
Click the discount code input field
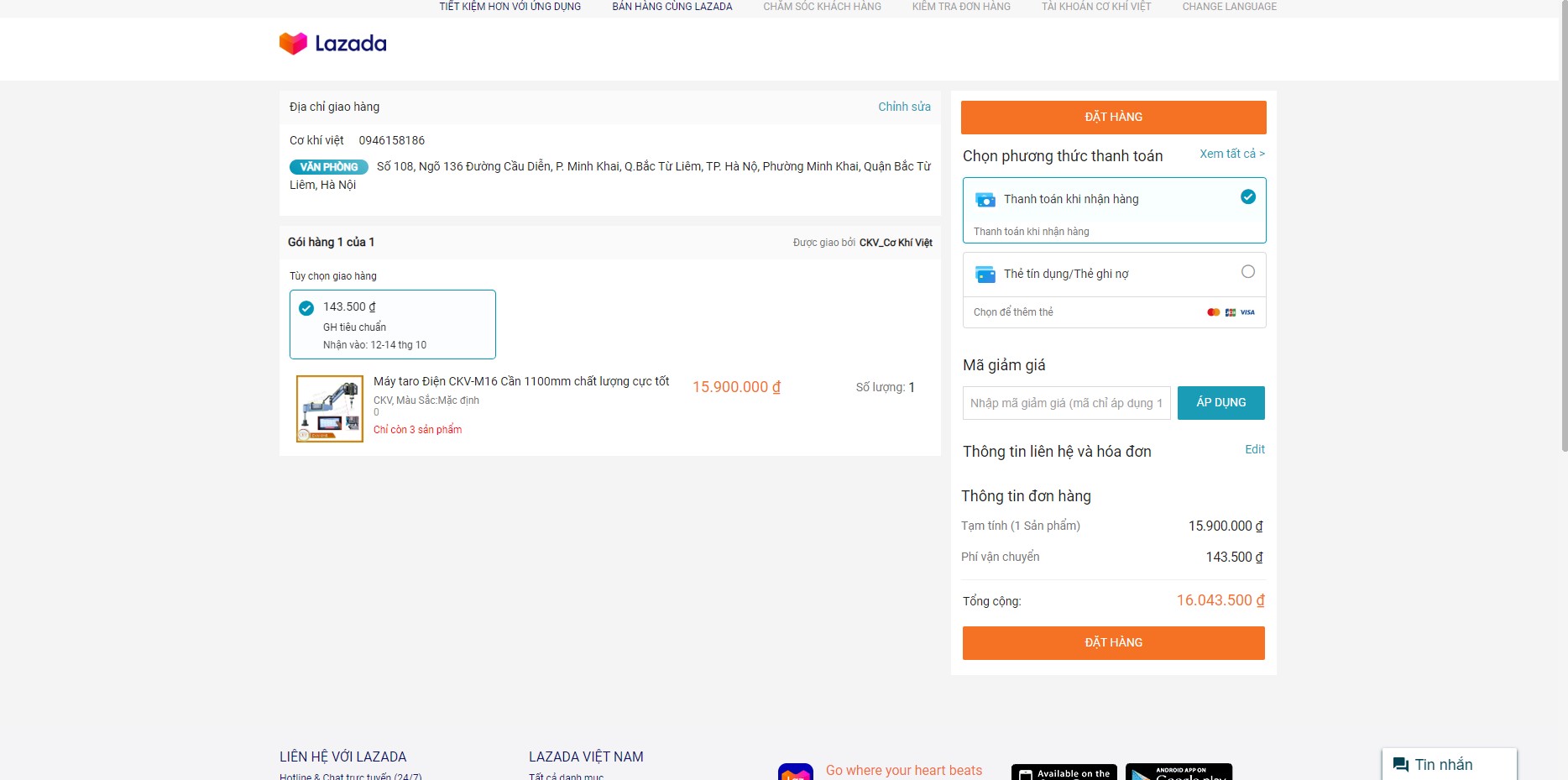point(1067,403)
